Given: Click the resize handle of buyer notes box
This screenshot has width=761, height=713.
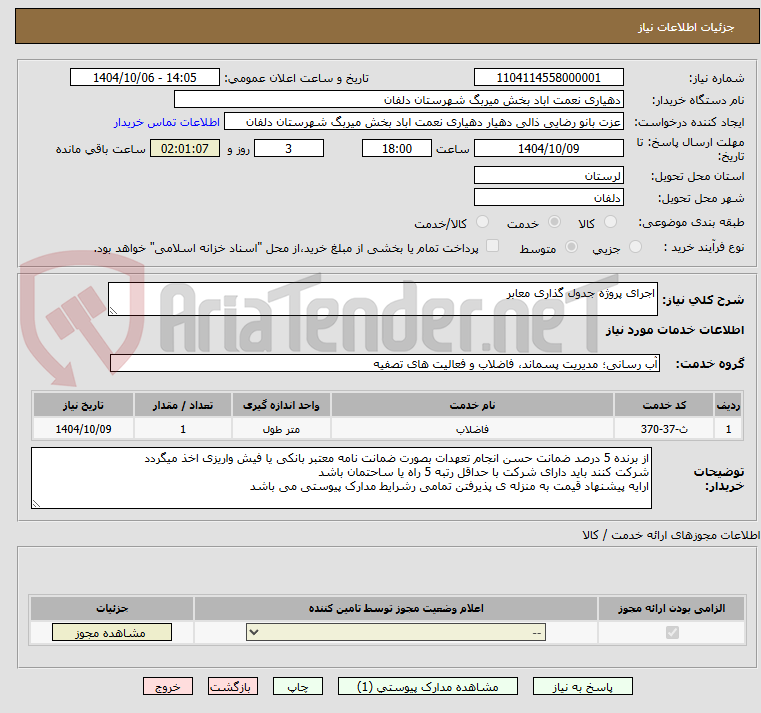Looking at the screenshot, I should click(36, 504).
